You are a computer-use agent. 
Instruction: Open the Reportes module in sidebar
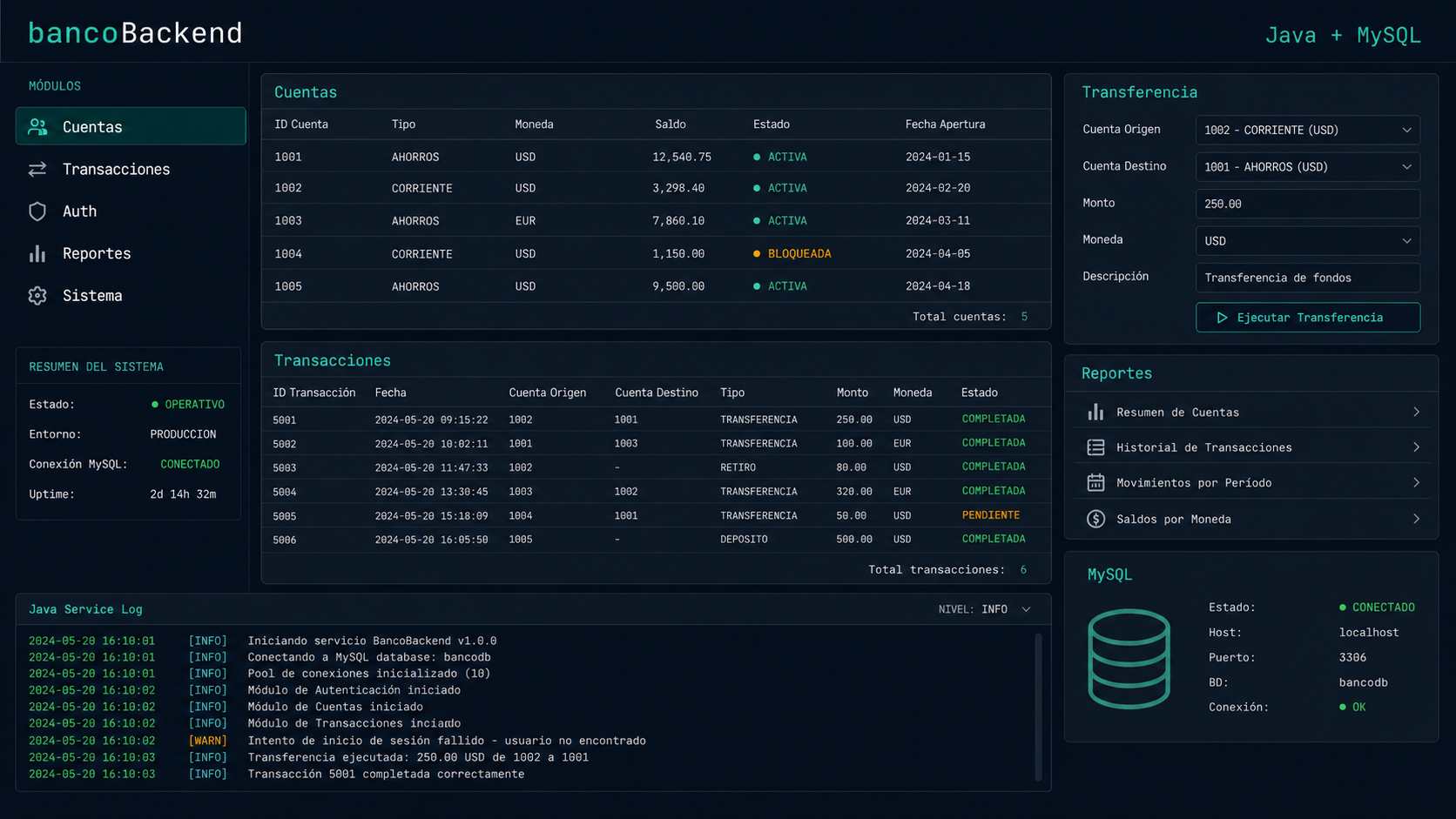pyautogui.click(x=131, y=253)
